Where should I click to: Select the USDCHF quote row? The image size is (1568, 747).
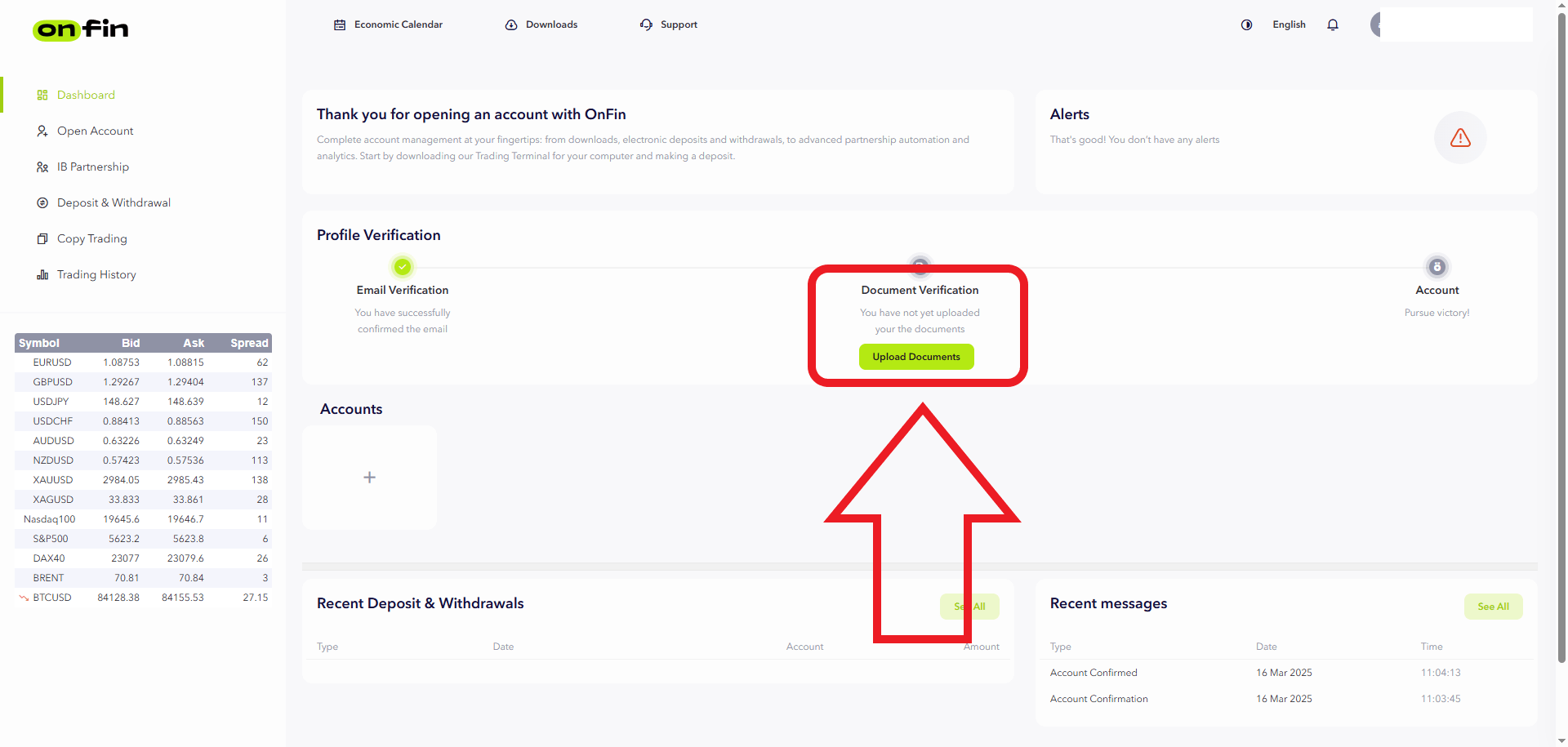(x=143, y=421)
